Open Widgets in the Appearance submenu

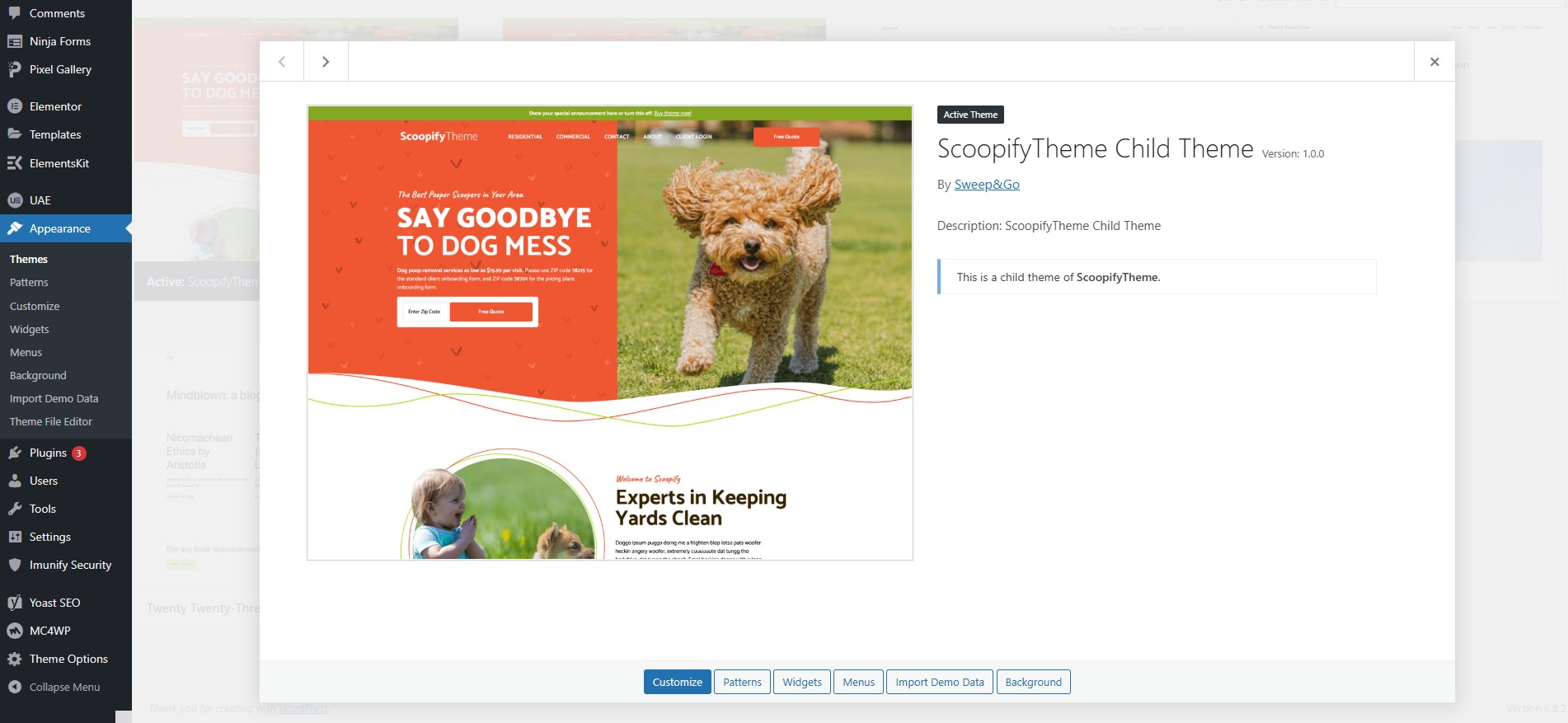point(30,329)
